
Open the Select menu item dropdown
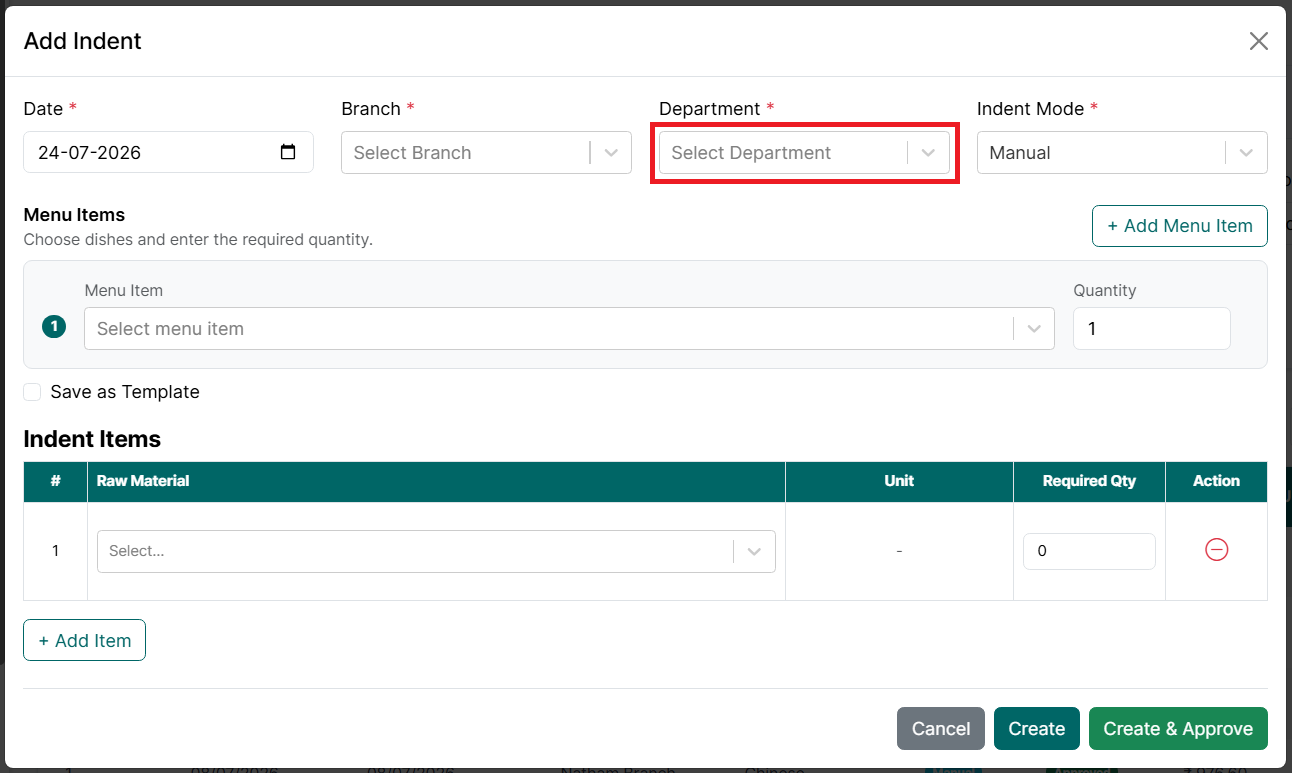[x=569, y=328]
